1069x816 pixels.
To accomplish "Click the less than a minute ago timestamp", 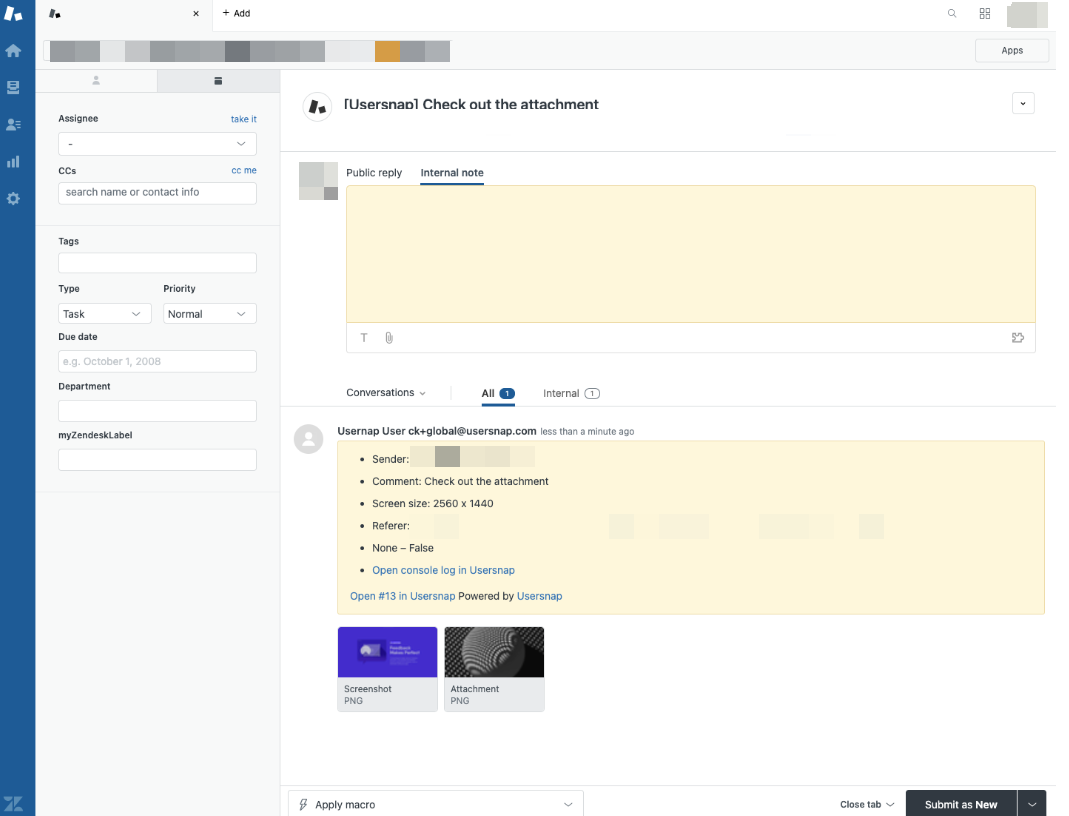I will point(587,432).
